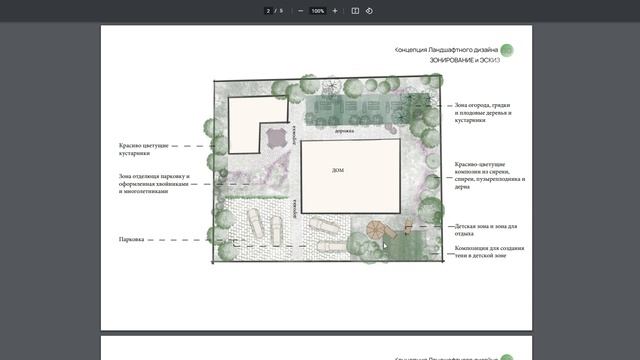
Task: Click the subtitle 'ЗОНИРОВАНИЕ и ЭСКИЗ'
Action: click(x=464, y=60)
